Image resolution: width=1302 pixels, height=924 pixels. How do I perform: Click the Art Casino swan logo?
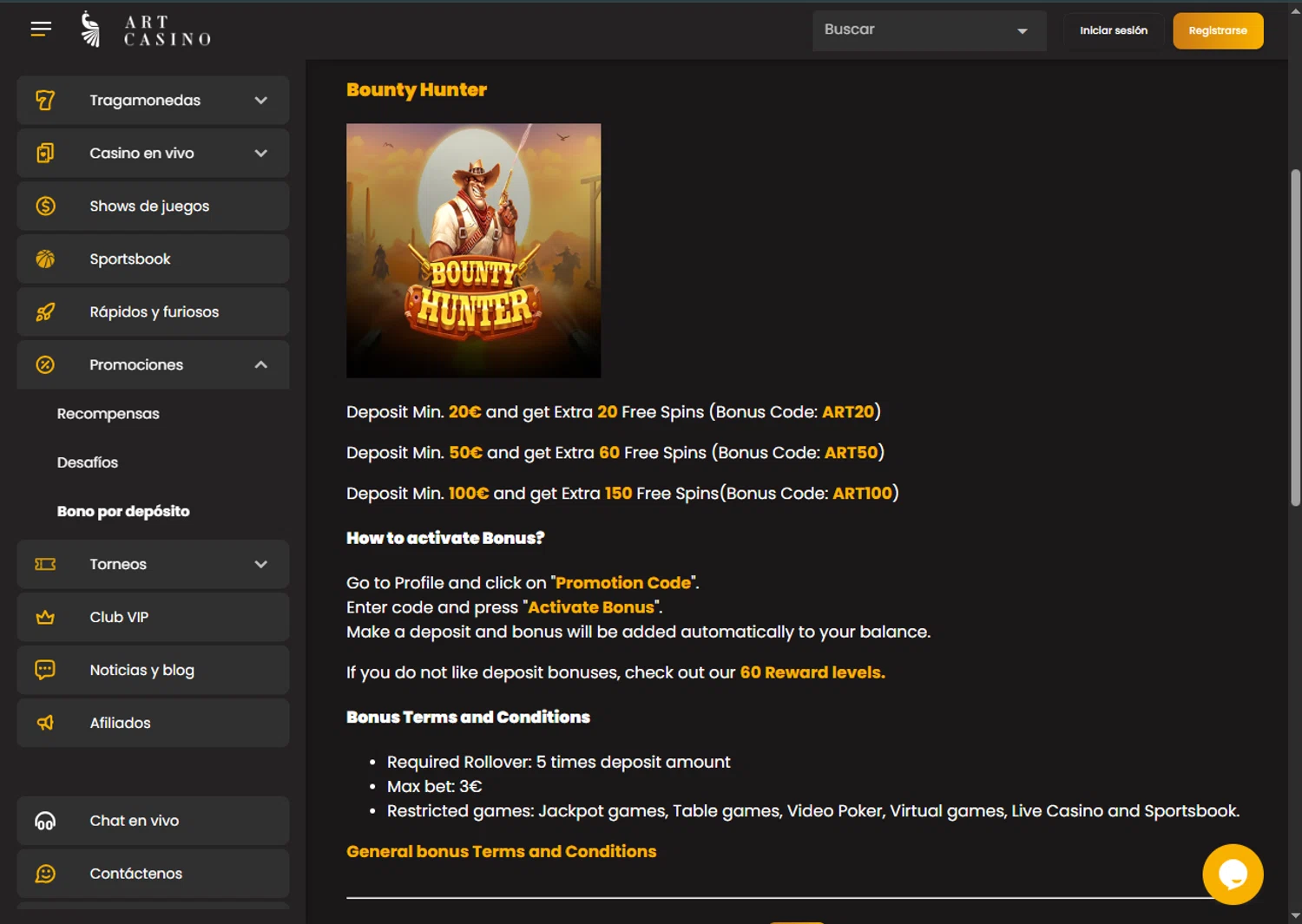(x=90, y=29)
